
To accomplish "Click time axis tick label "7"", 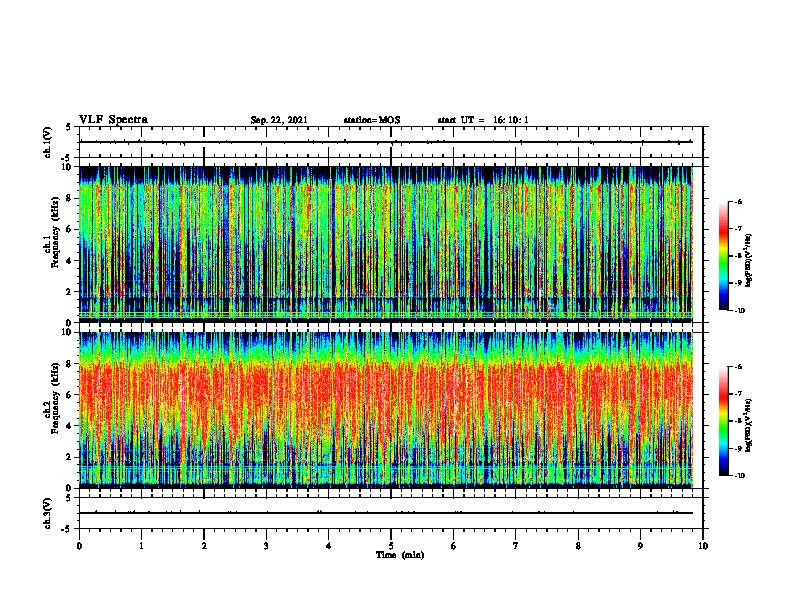I will [516, 546].
